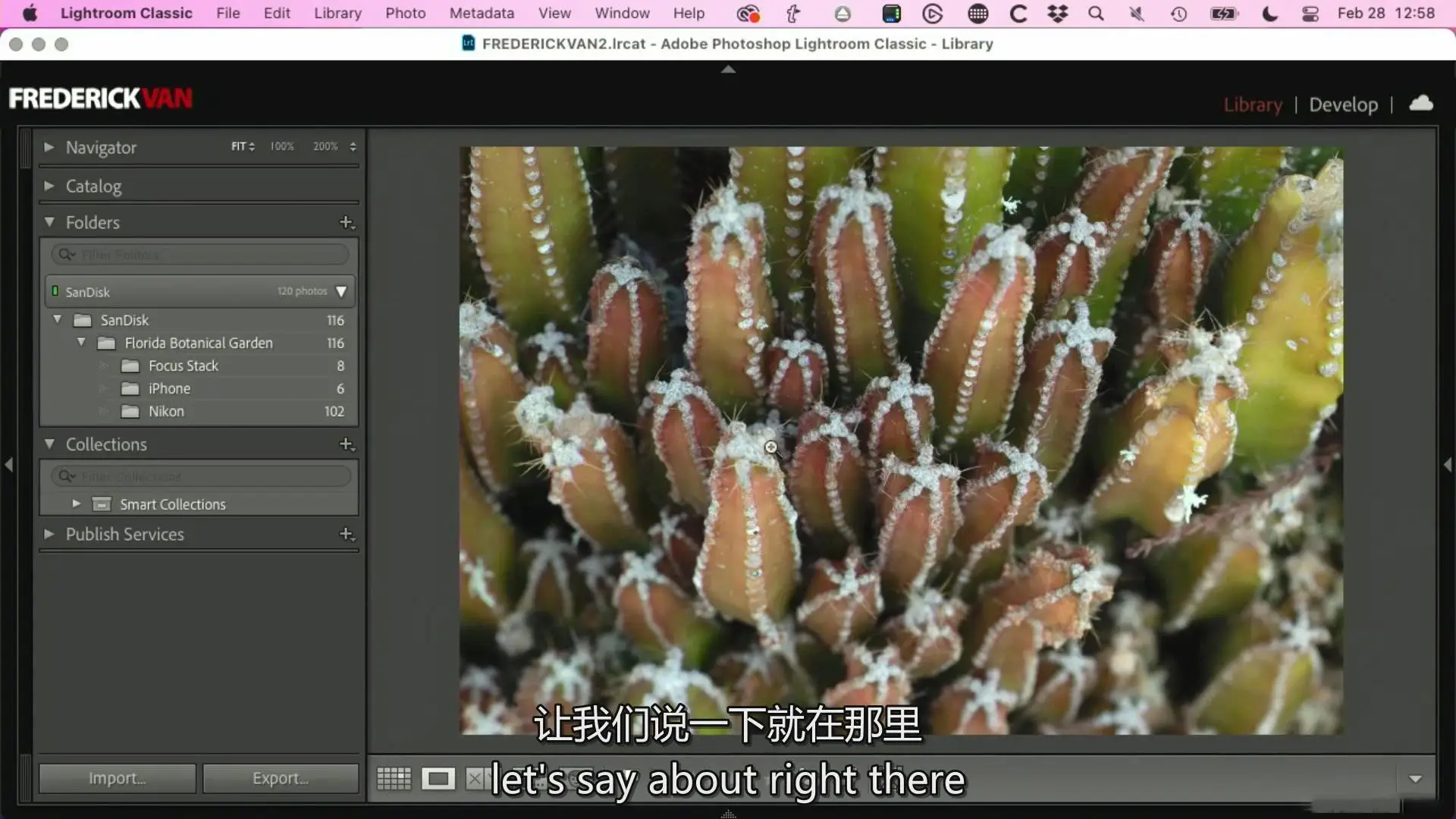The image size is (1456, 819).
Task: Open the Photo menu
Action: coord(405,13)
